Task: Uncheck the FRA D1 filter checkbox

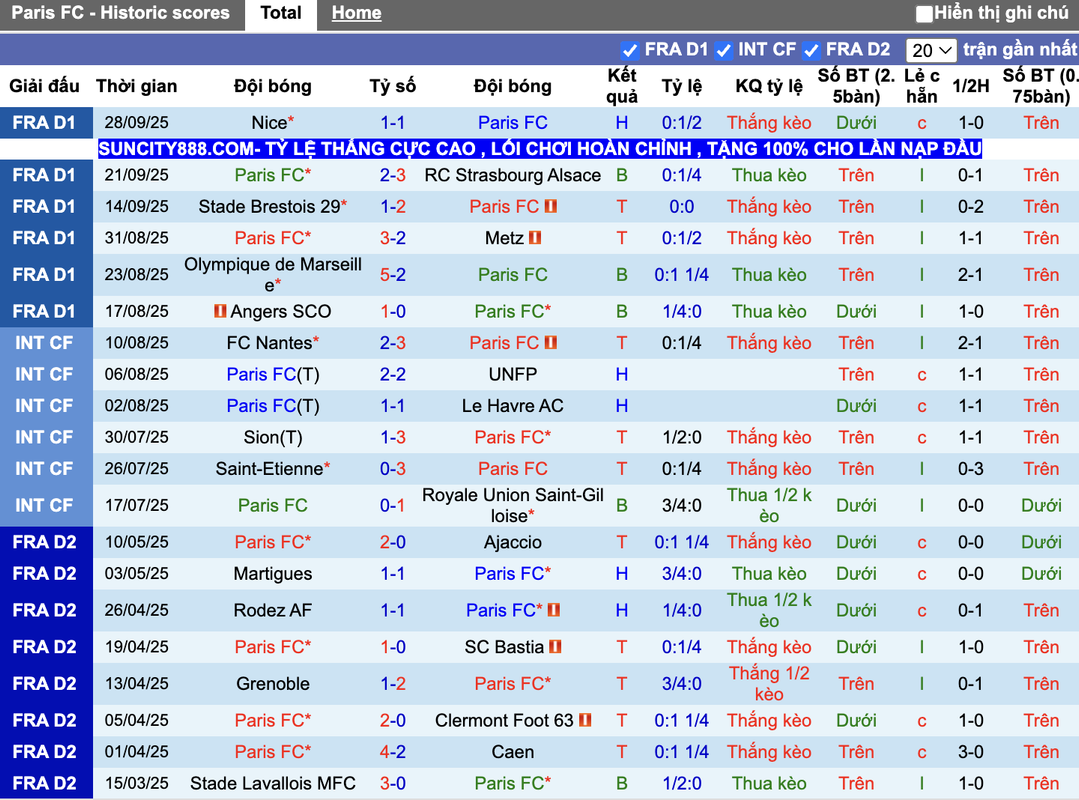Action: coord(629,50)
